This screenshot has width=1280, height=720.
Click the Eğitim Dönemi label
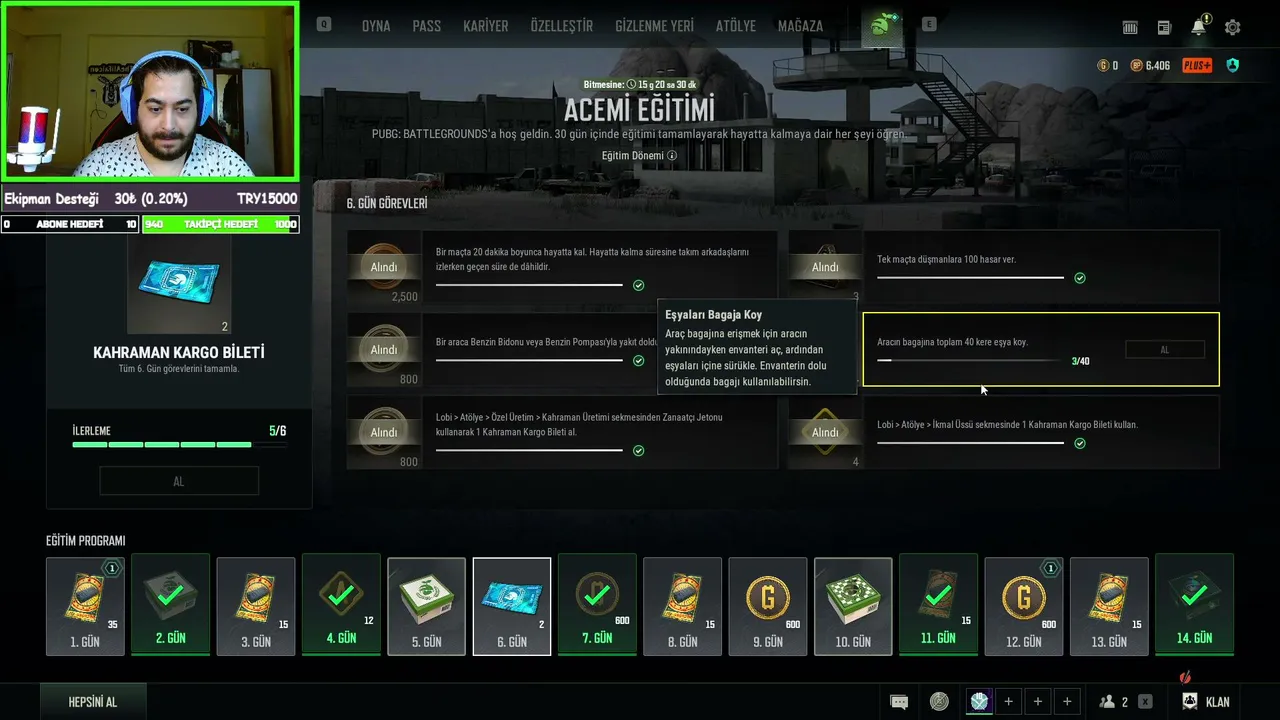click(x=633, y=156)
